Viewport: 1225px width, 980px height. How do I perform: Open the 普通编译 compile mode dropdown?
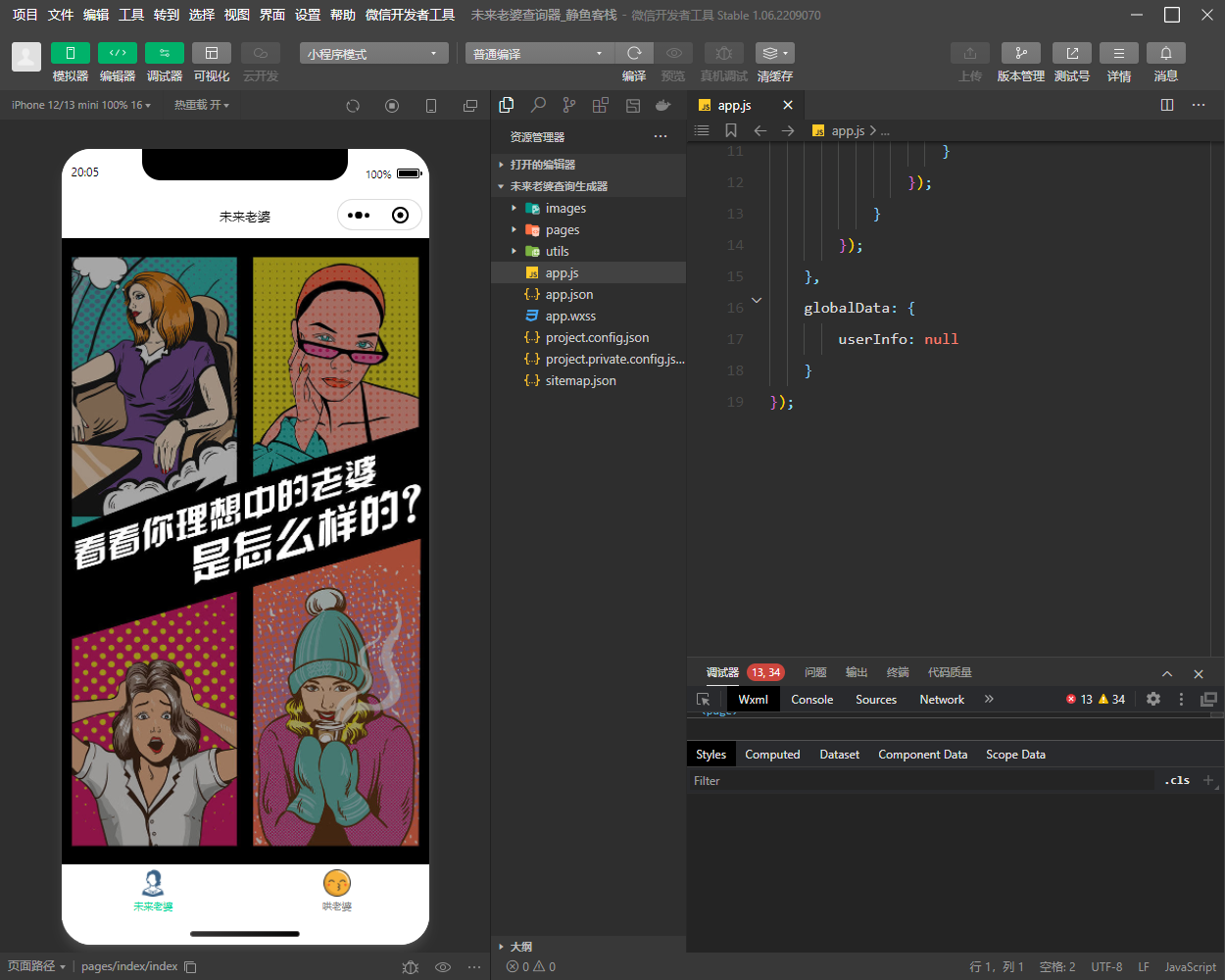(x=538, y=54)
